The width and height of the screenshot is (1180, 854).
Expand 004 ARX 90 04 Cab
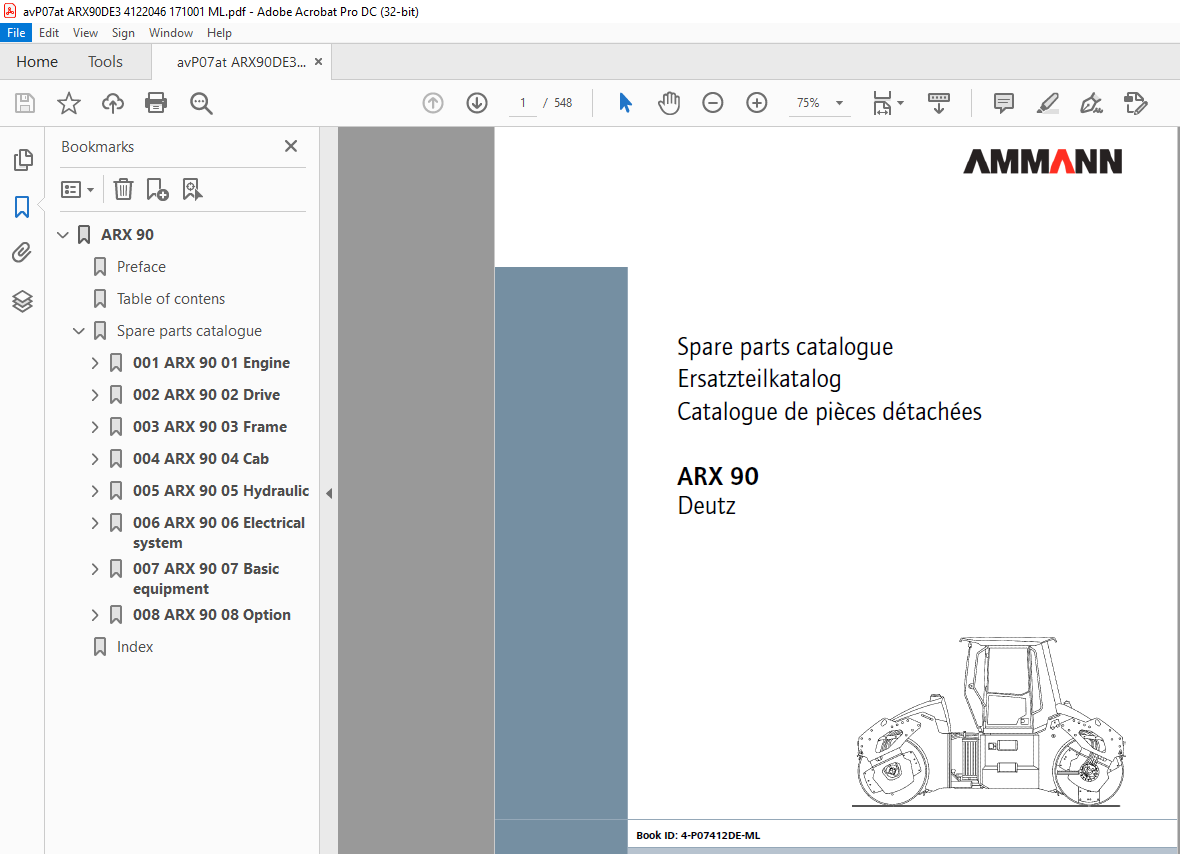click(95, 459)
